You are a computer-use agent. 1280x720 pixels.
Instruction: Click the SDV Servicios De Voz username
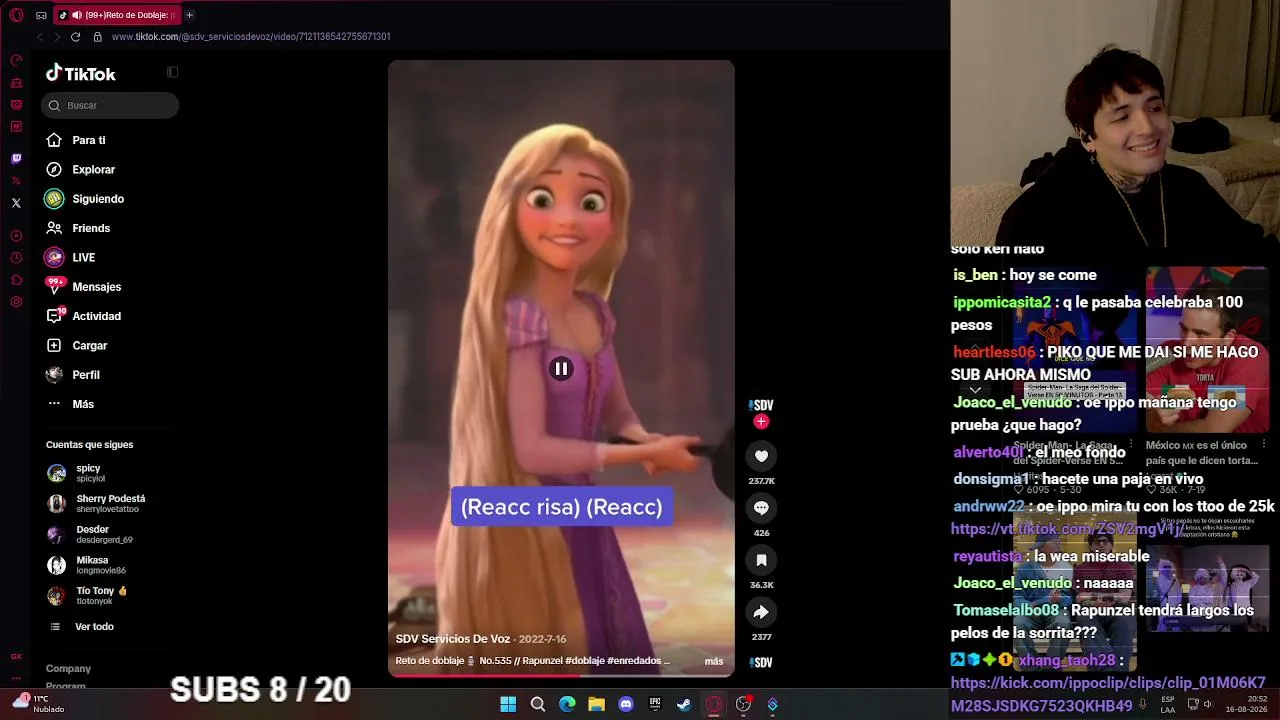point(453,639)
